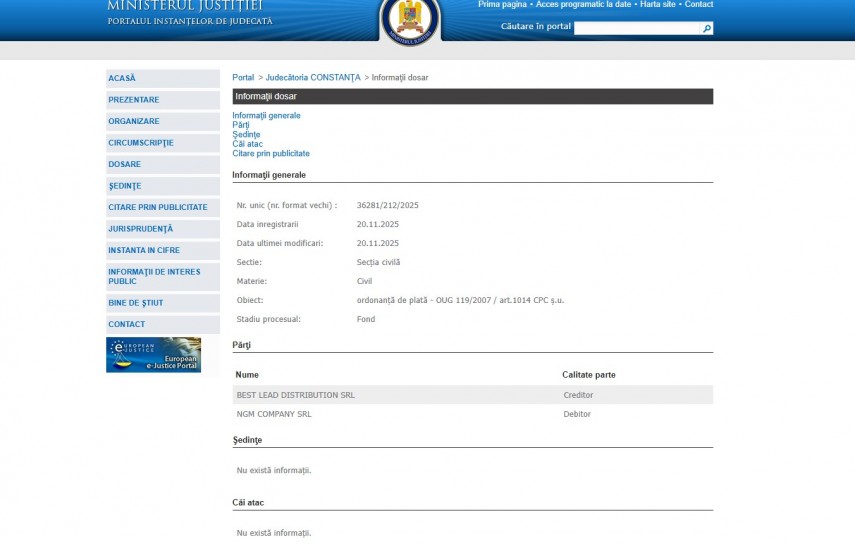Viewport: 855px width, 544px height.
Task: Open the ACASĂ sidebar menu item
Action: tap(122, 78)
